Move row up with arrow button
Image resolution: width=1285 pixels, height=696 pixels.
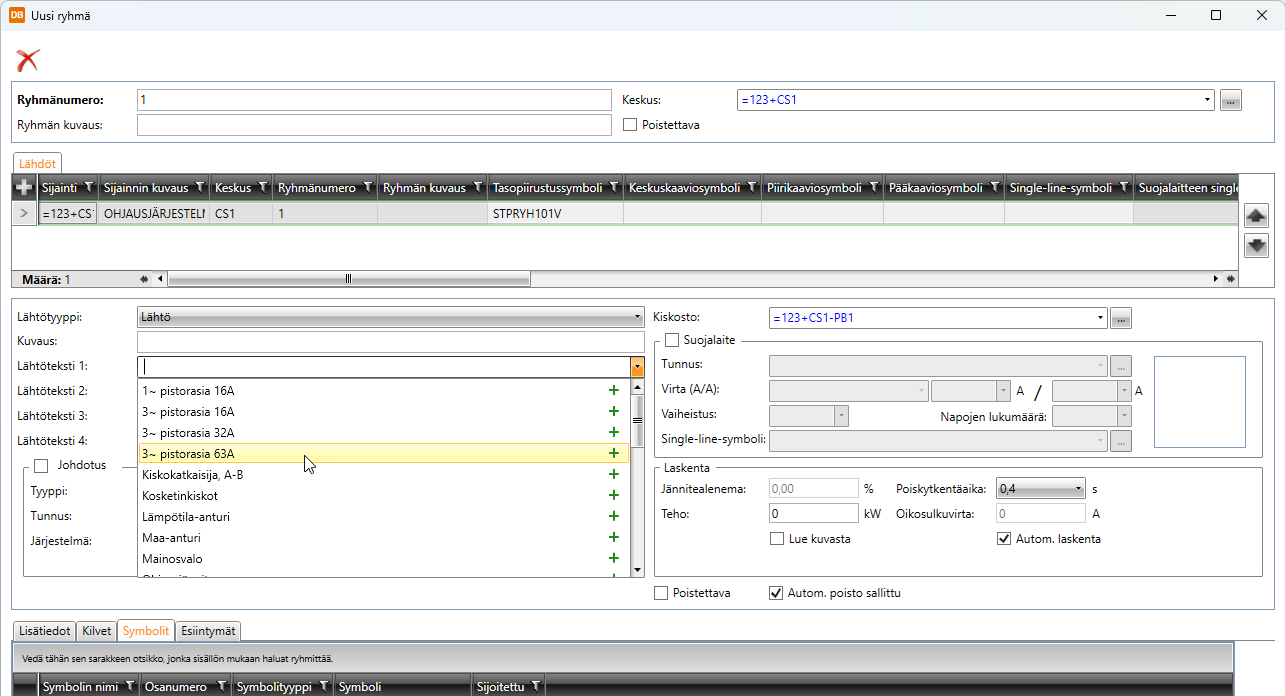[1256, 215]
